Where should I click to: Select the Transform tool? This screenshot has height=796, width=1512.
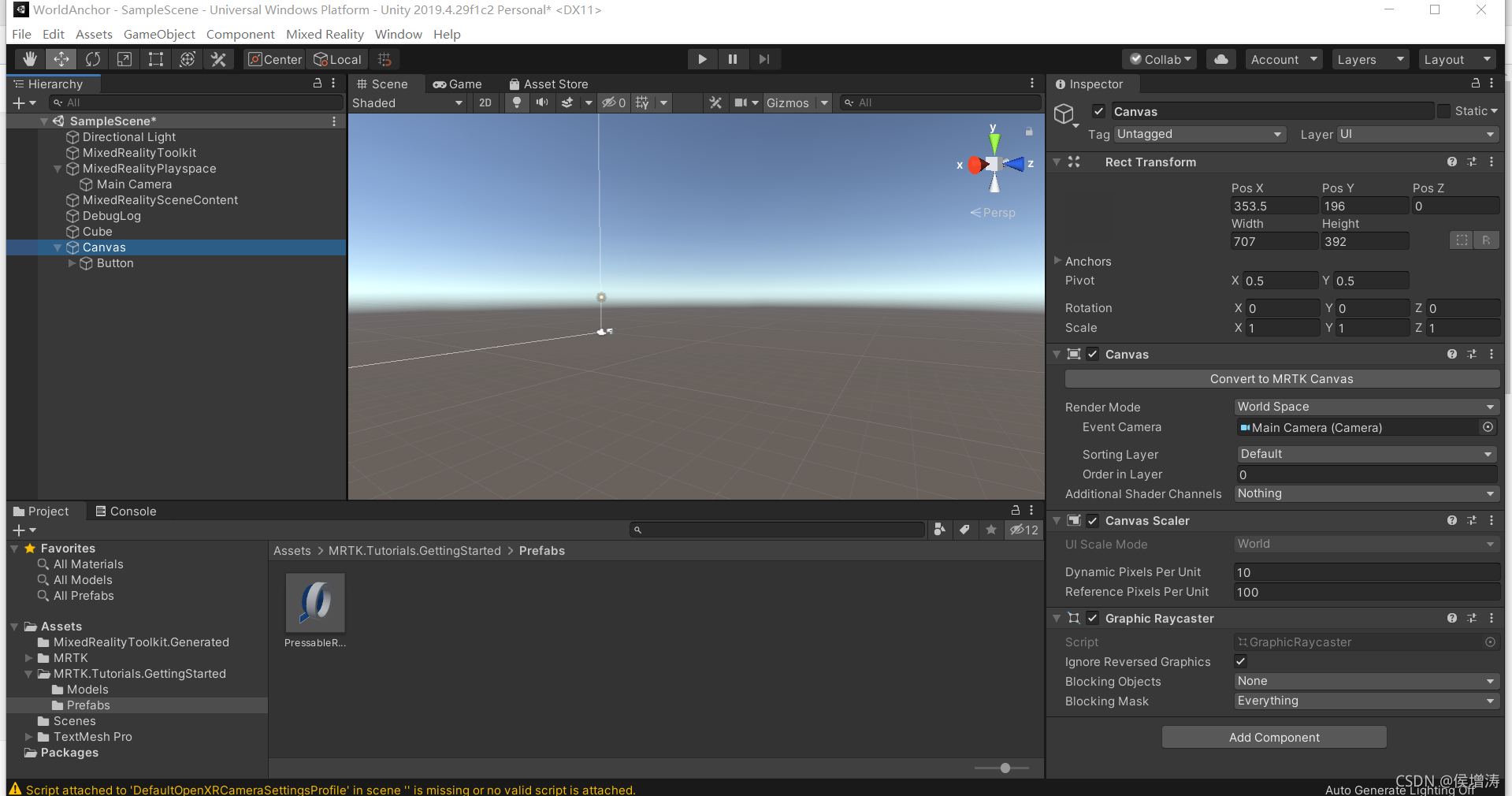(187, 59)
